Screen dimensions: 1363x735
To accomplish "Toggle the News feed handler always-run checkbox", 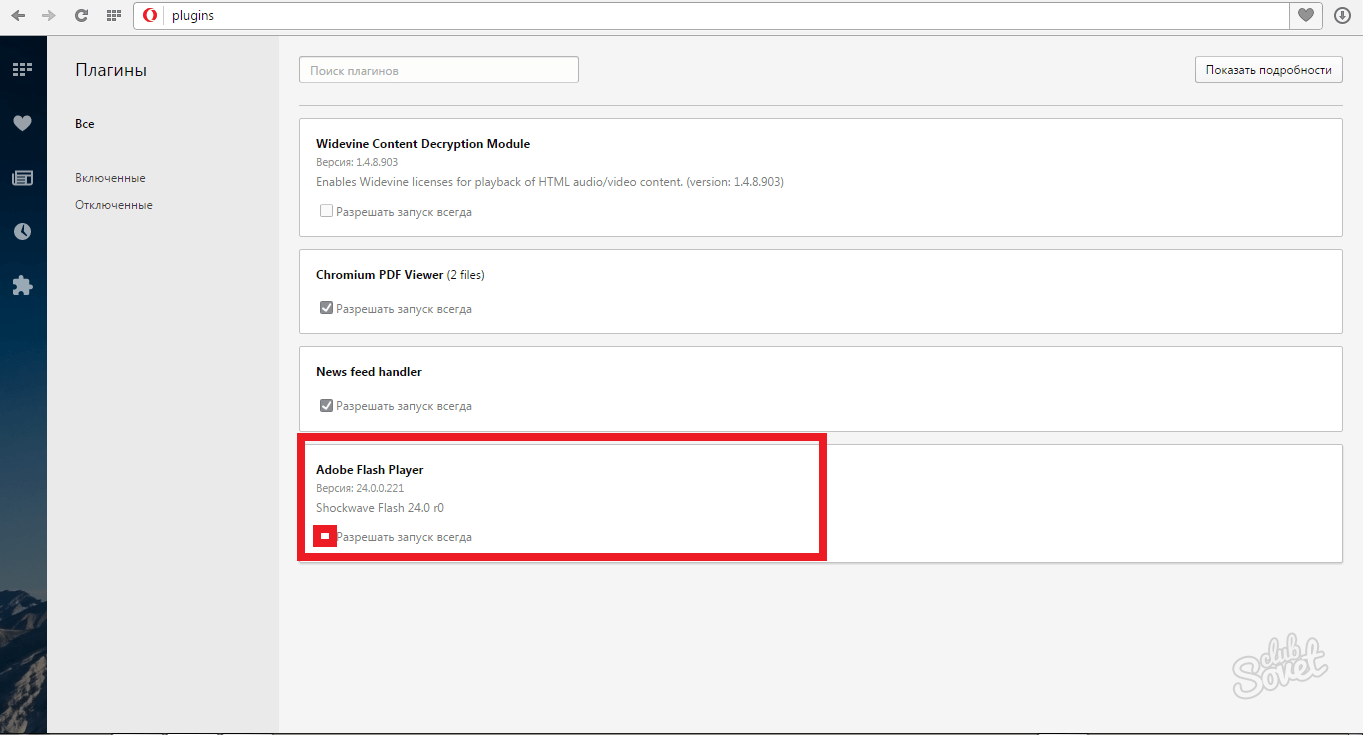I will click(x=326, y=405).
